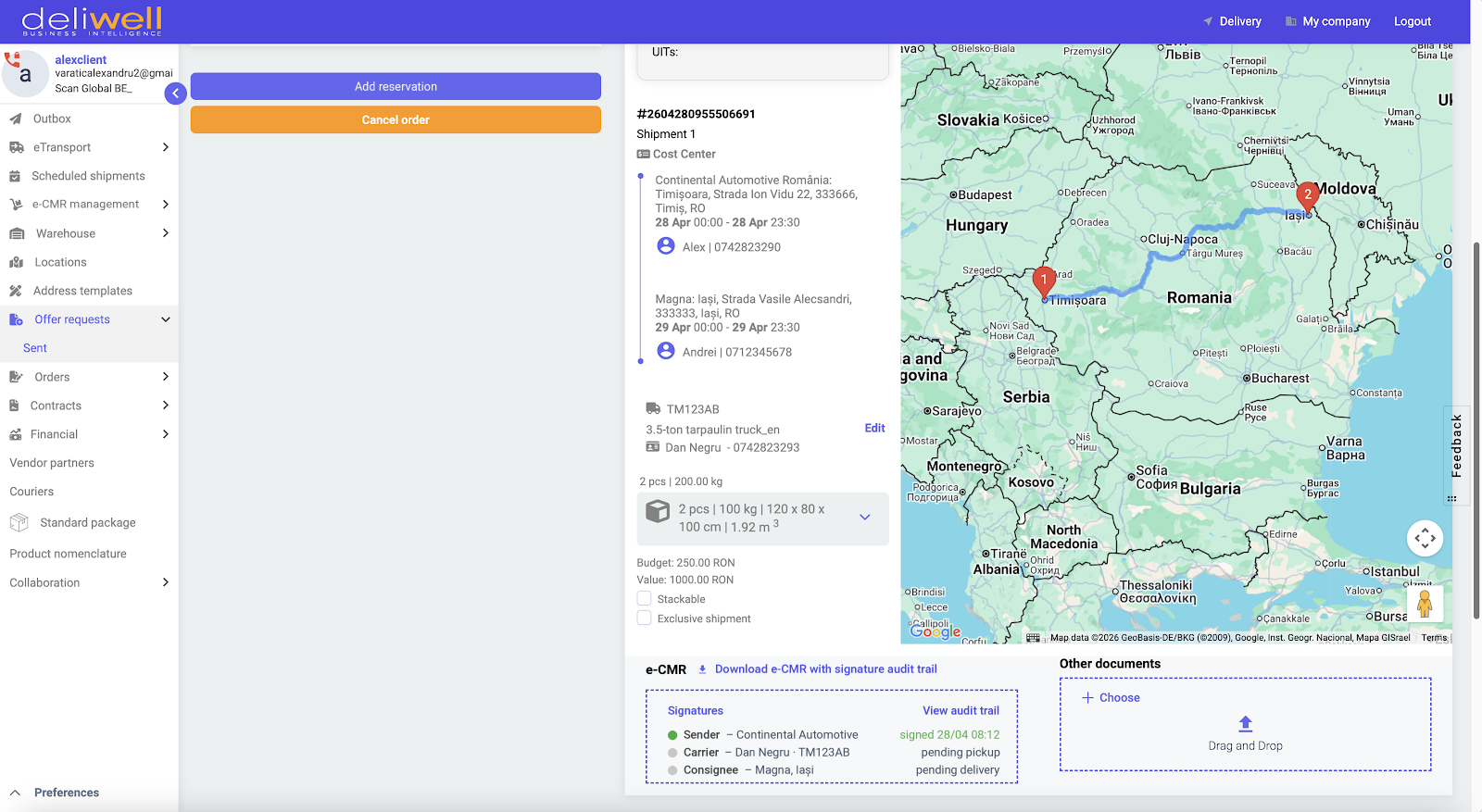The image size is (1482, 812).
Task: Click map marker number 2 at Iași
Action: 1307,198
